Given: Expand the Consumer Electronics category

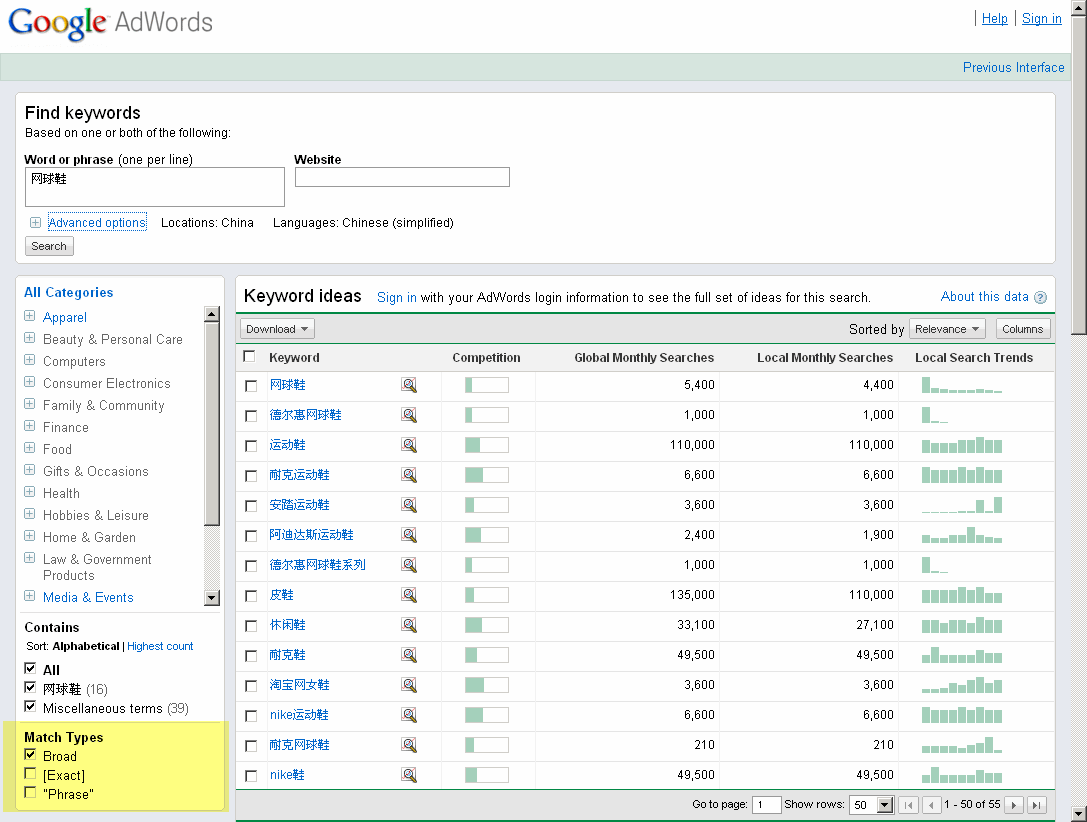Looking at the screenshot, I should coord(30,382).
